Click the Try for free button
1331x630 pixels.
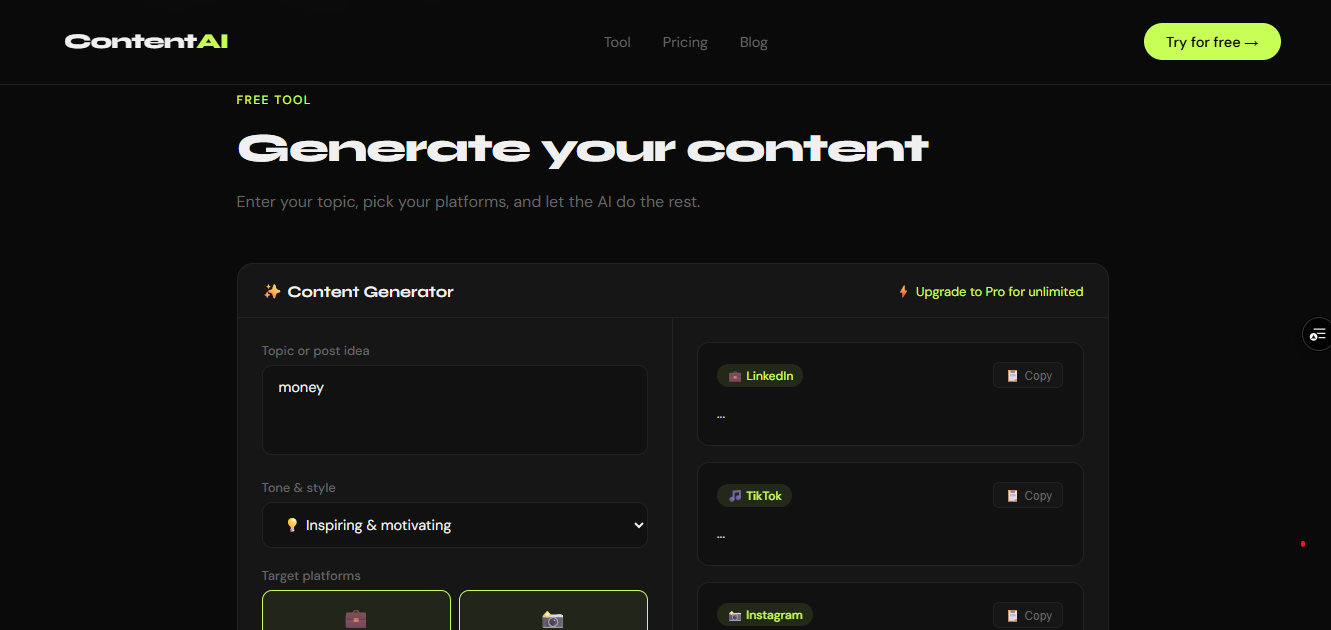click(x=1212, y=42)
